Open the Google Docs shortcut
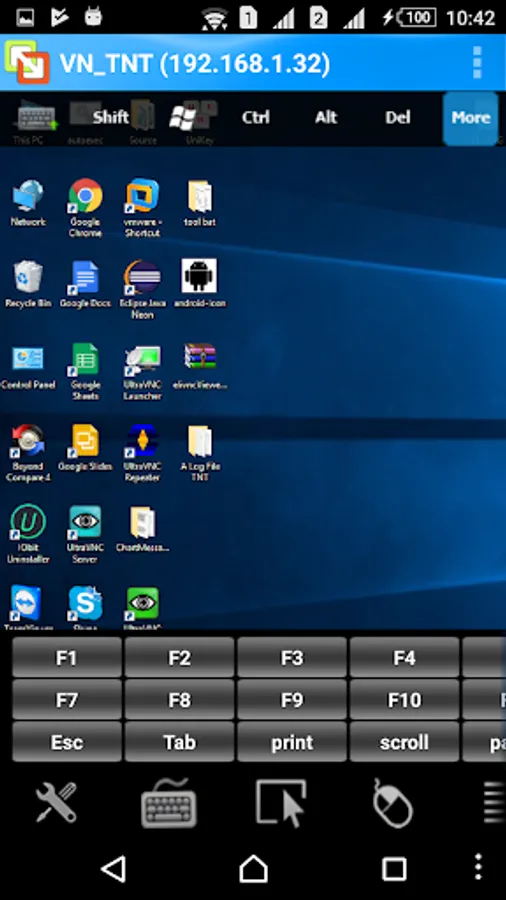This screenshot has height=900, width=506. pyautogui.click(x=85, y=284)
